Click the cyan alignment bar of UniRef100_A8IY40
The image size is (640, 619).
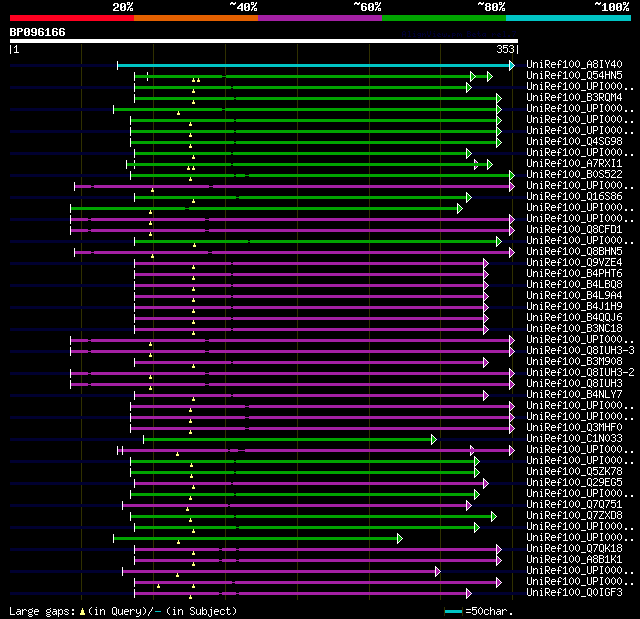pyautogui.click(x=313, y=65)
